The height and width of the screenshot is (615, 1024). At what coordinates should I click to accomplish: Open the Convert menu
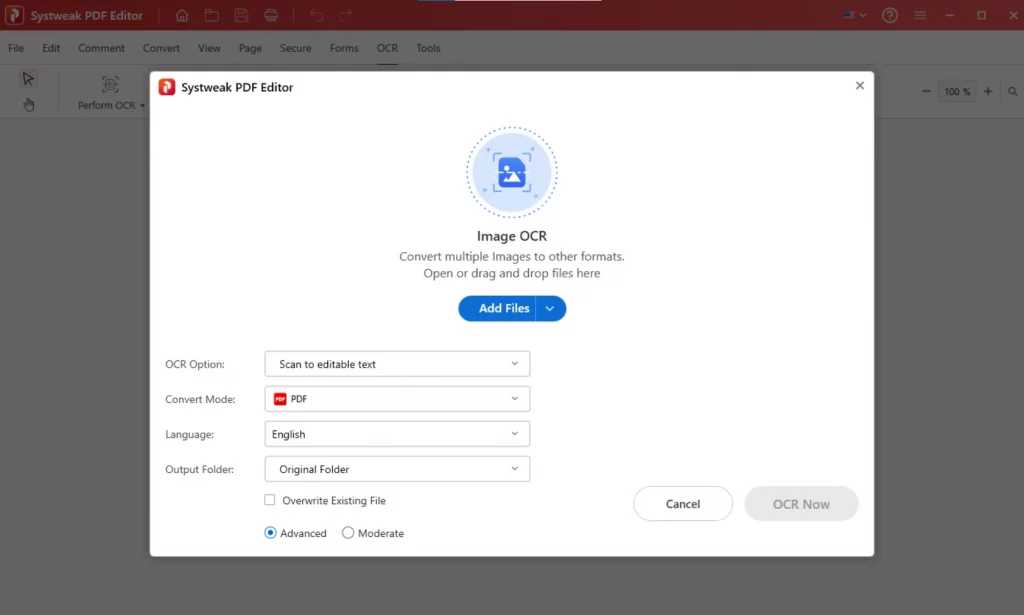pyautogui.click(x=161, y=48)
